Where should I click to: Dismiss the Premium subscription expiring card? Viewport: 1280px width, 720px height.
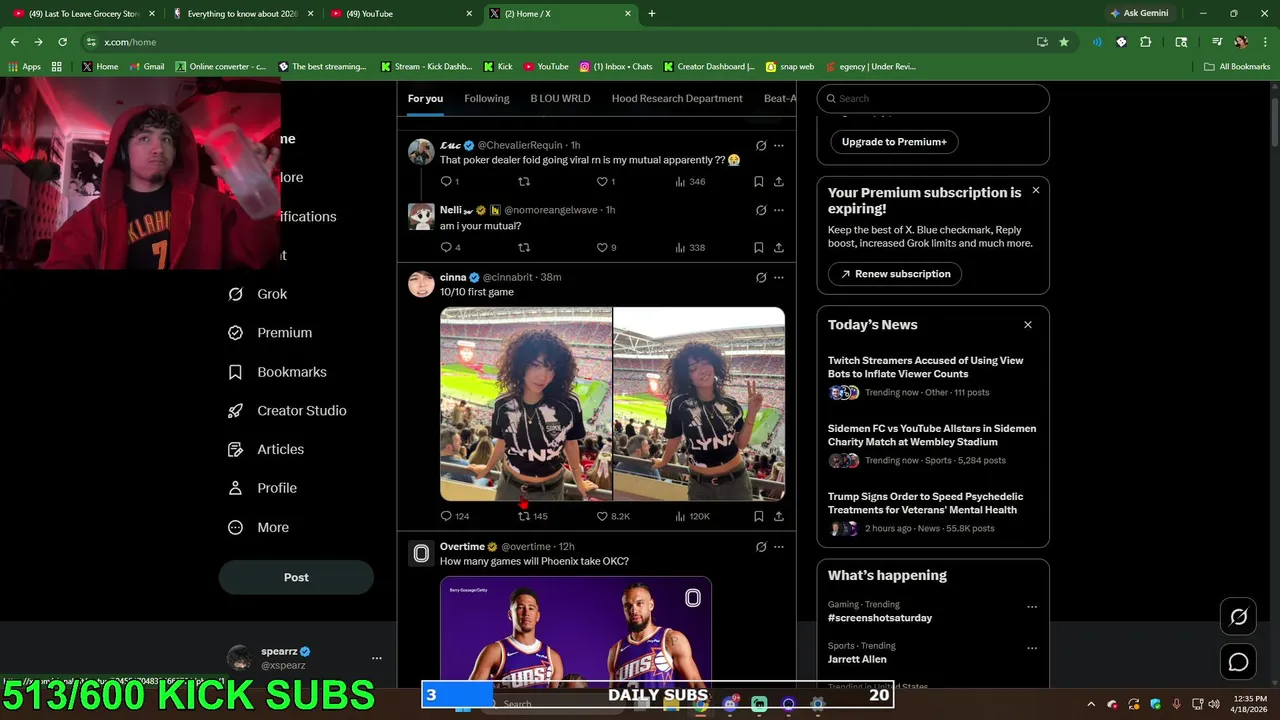point(1035,190)
